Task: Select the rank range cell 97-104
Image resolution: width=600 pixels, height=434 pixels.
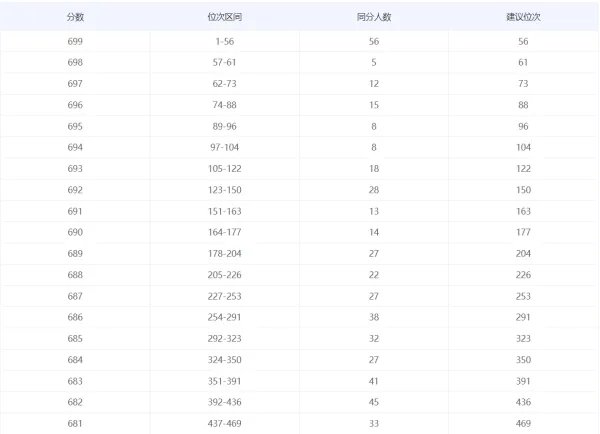Action: (224, 147)
